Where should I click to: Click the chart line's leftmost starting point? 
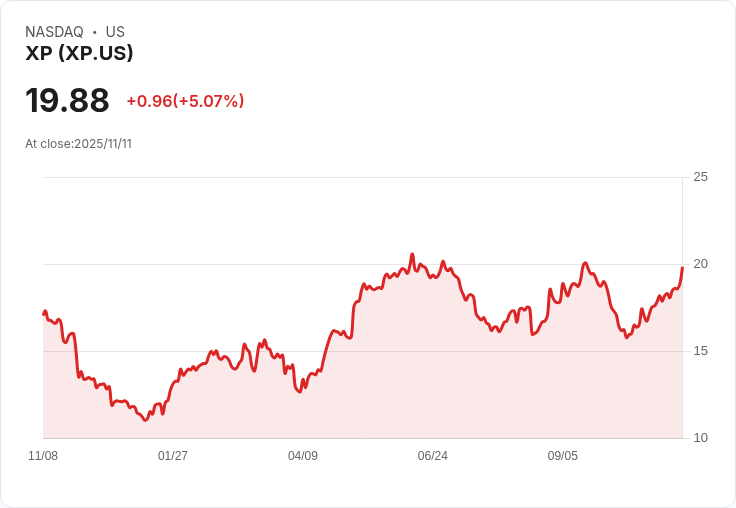(44, 313)
